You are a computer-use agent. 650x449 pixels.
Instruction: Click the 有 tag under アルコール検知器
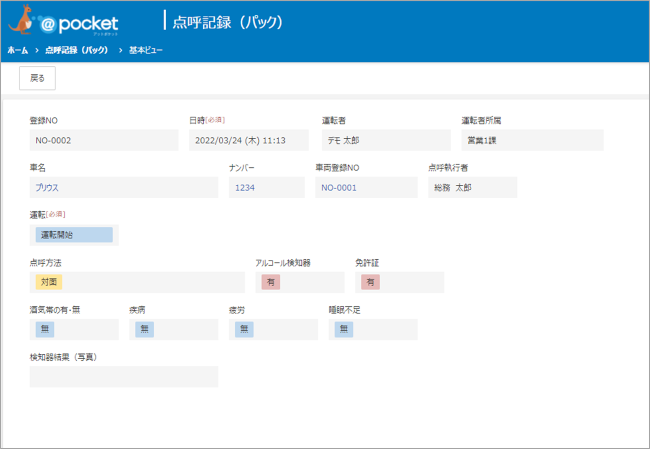pos(271,282)
